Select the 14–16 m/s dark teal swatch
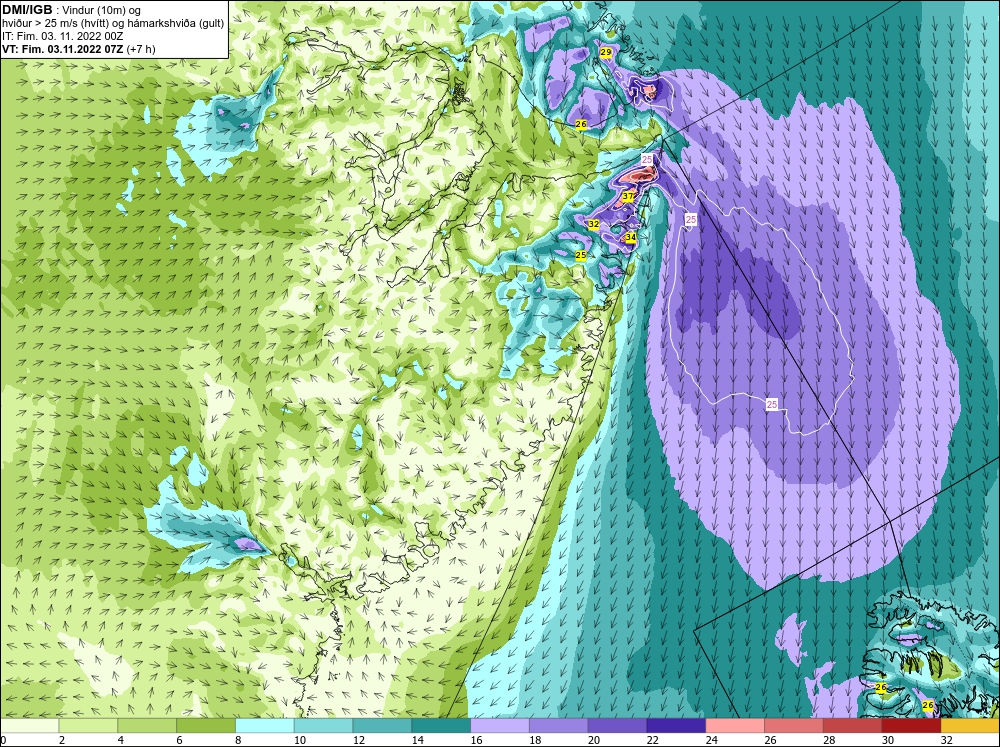The image size is (1000, 747). coord(441,726)
